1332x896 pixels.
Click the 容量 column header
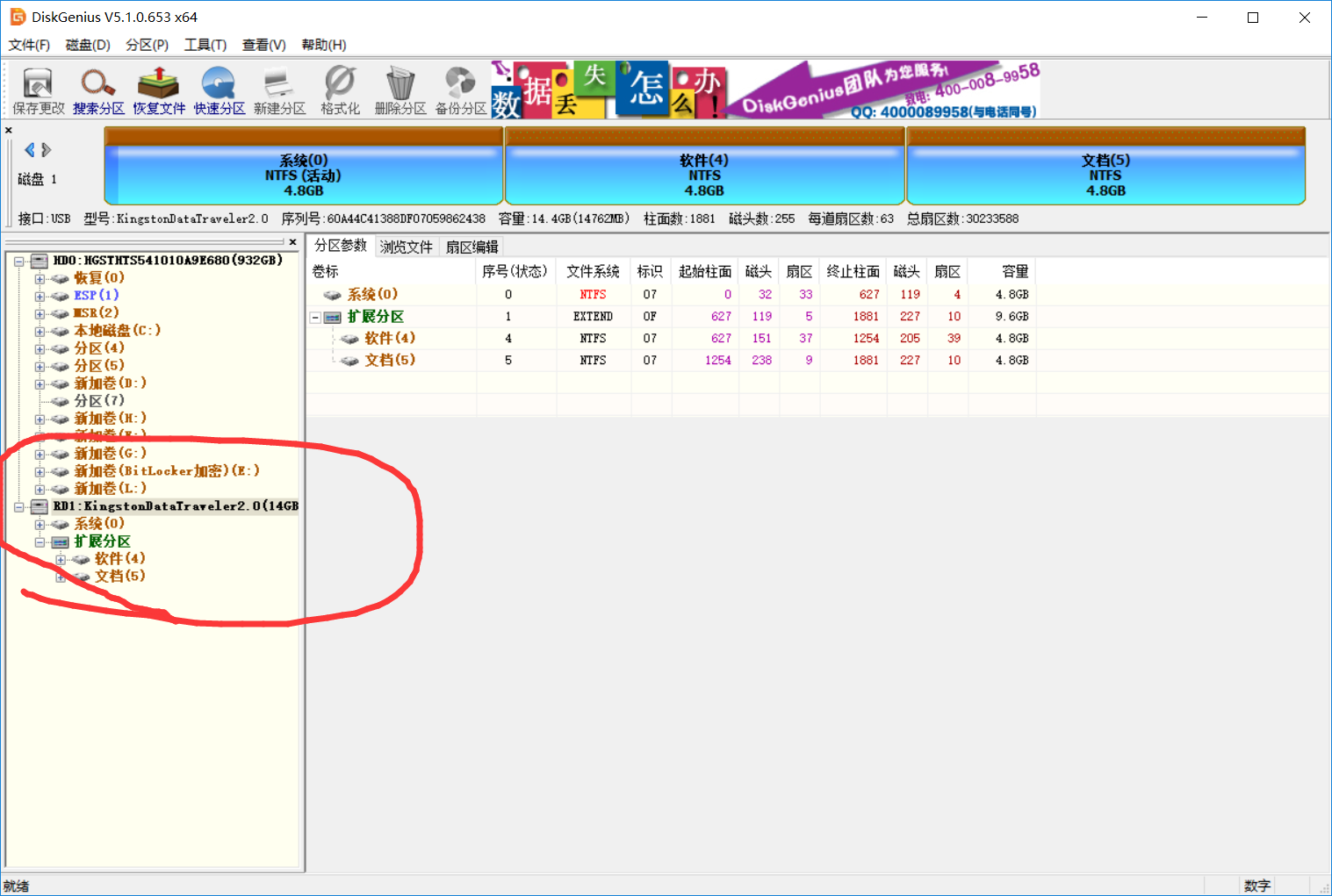(1003, 272)
